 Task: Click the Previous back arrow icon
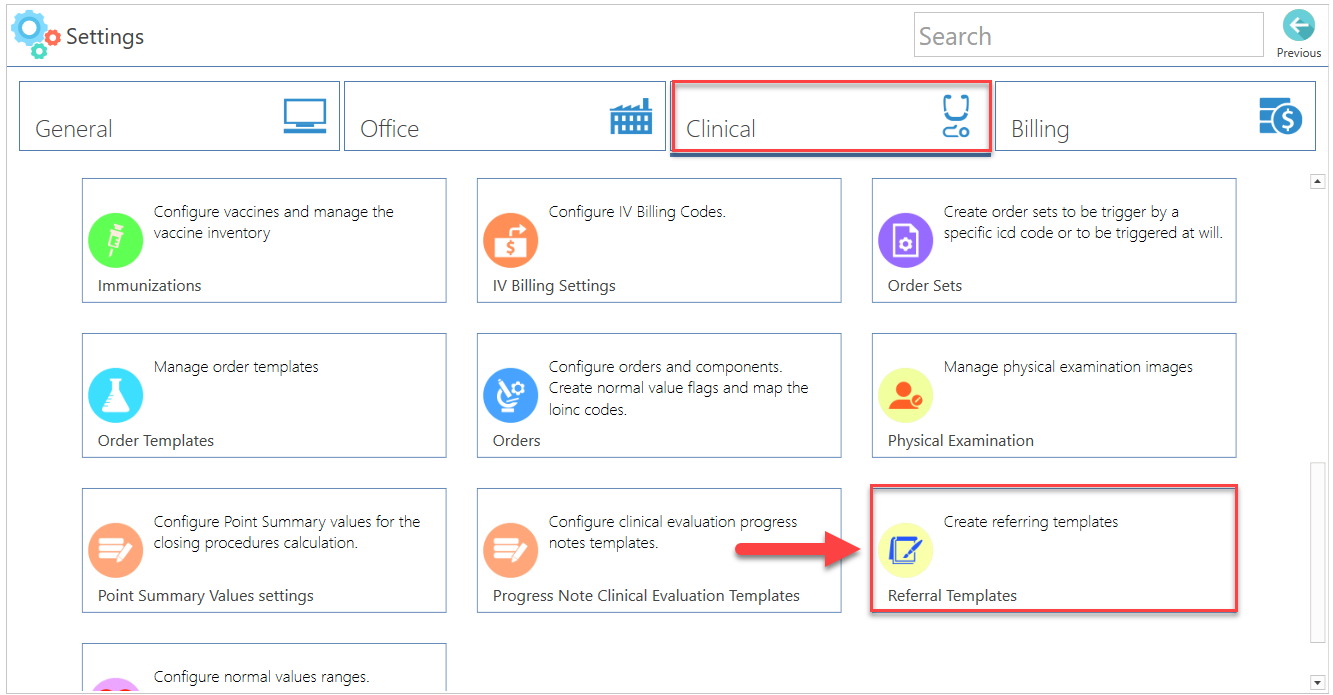(1298, 27)
